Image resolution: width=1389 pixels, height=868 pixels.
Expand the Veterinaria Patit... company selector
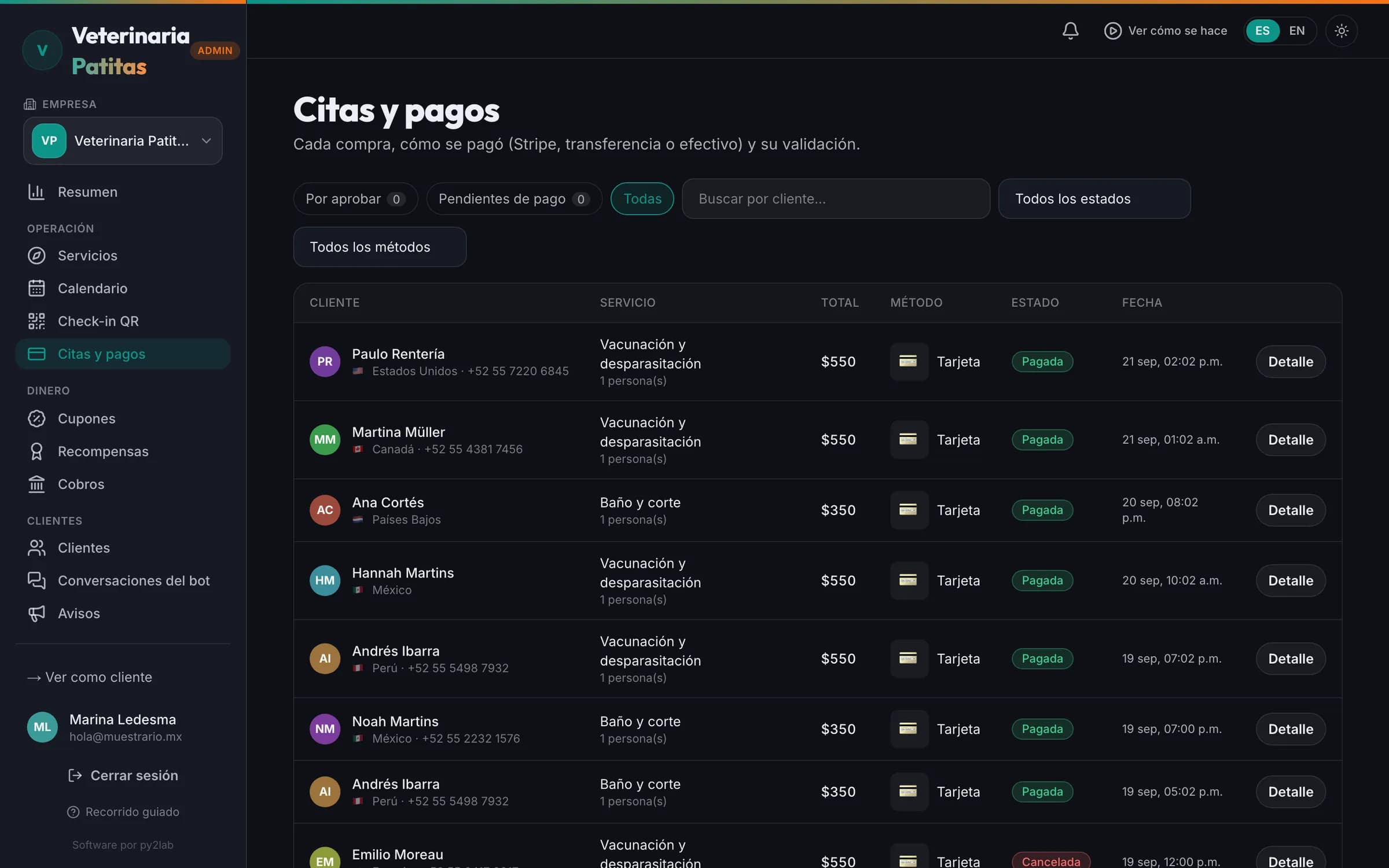pyautogui.click(x=123, y=141)
